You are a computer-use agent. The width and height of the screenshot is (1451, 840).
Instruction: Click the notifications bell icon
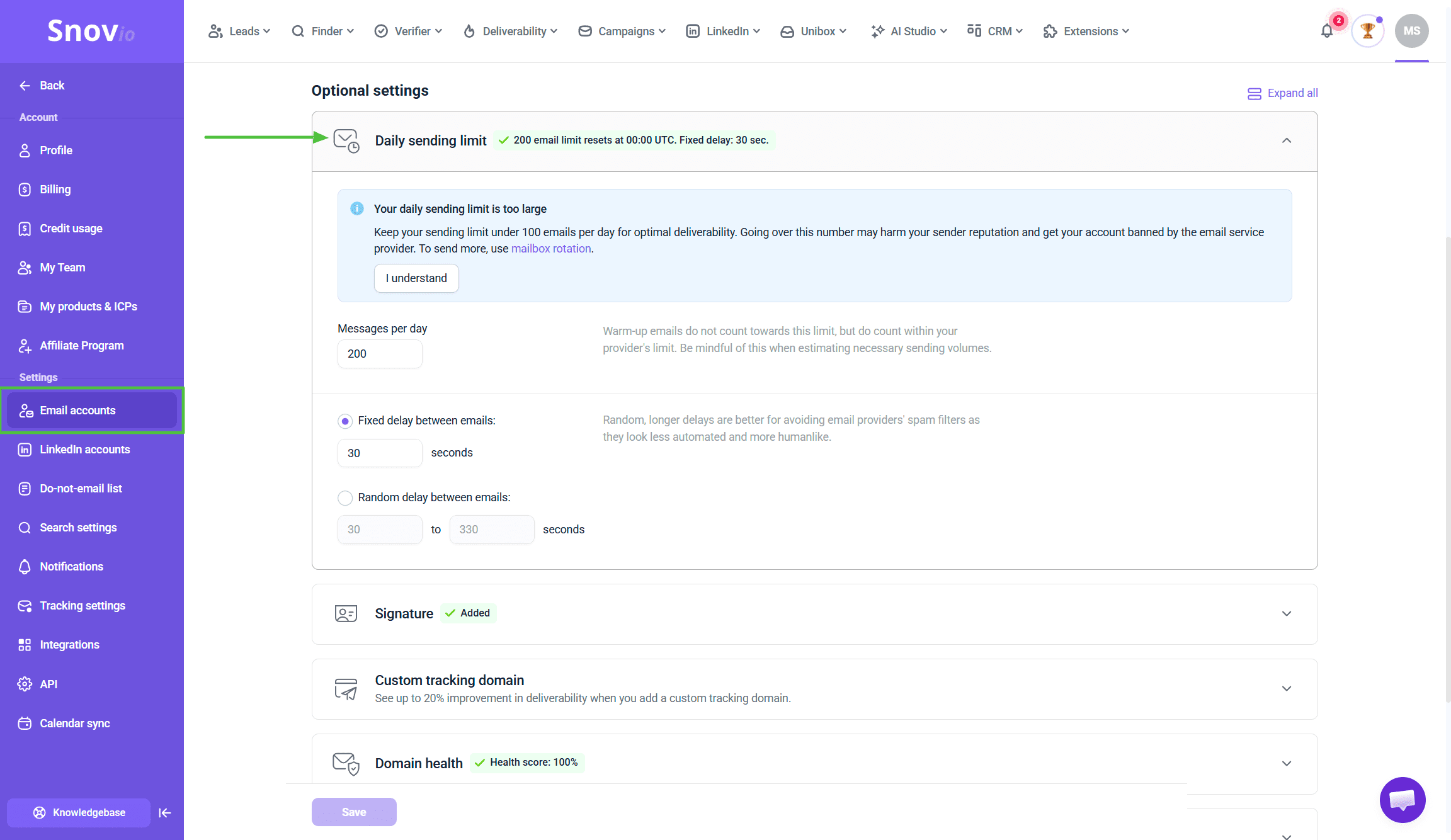click(1327, 31)
